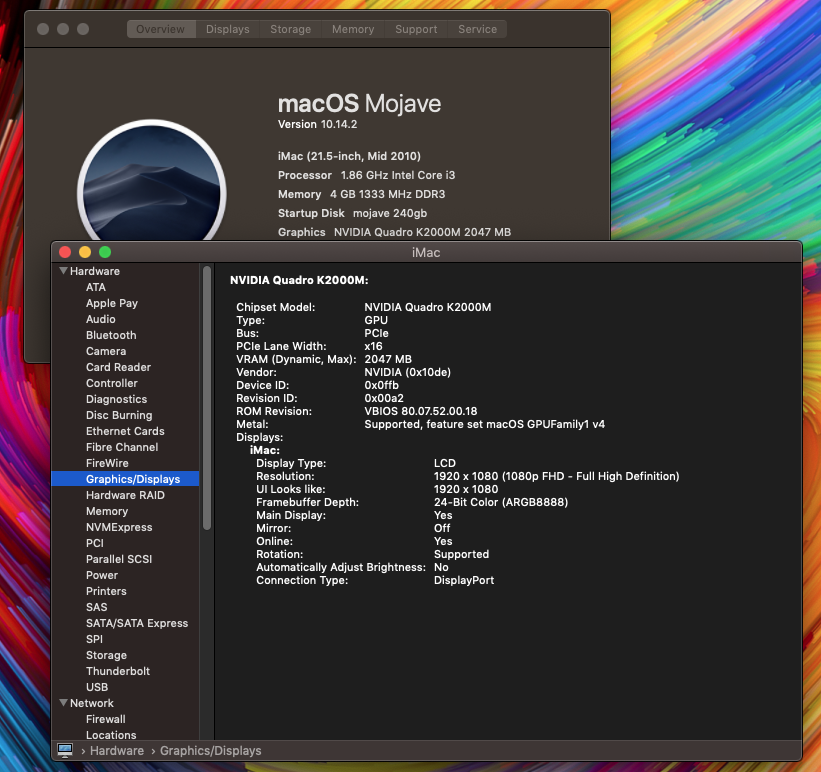Click the sidebar scrollbar in the iMac window
821x772 pixels.
click(x=207, y=398)
